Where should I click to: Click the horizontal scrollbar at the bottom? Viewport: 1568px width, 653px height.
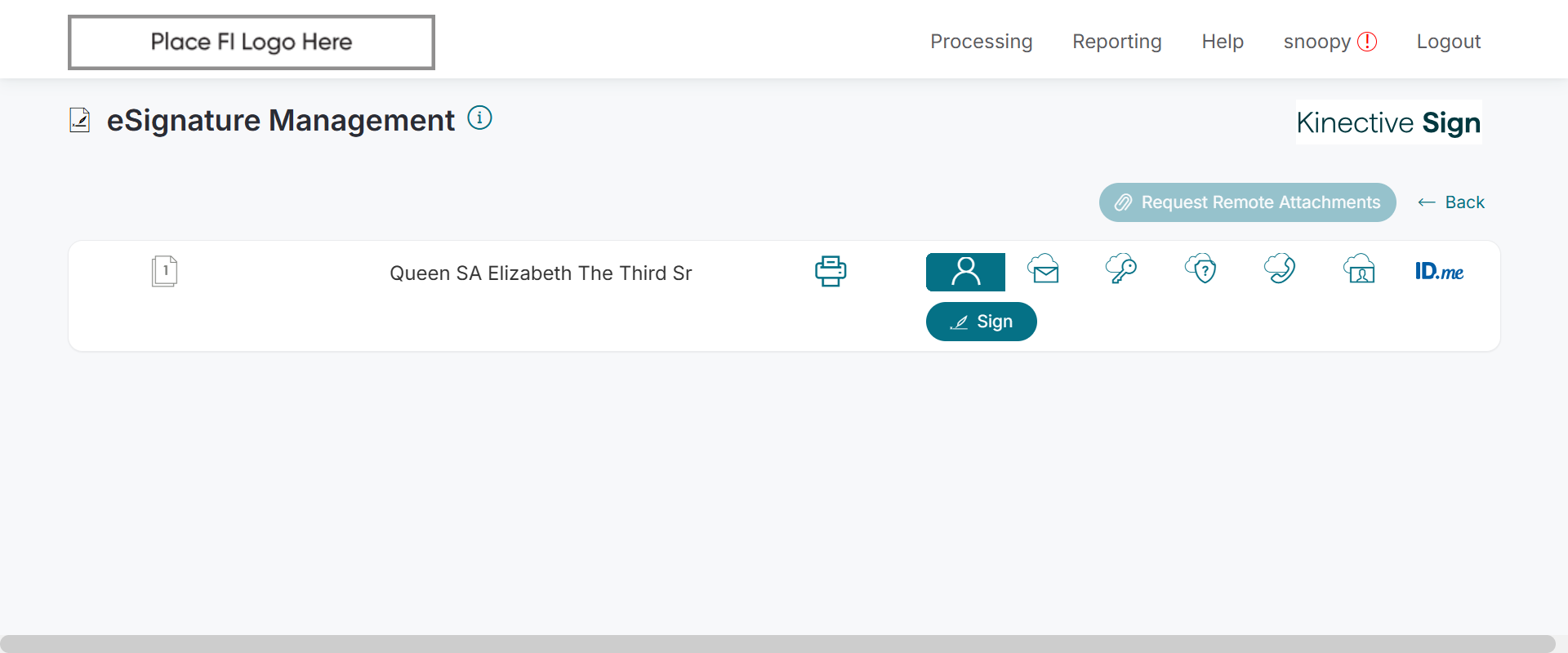[776, 643]
